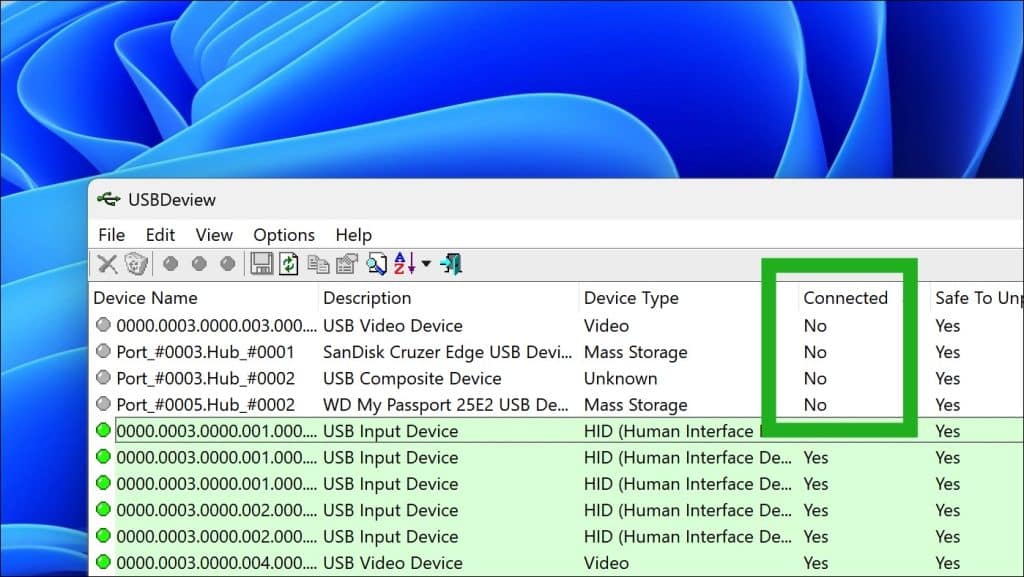Click Mass Storage in the SanDisk row
The image size is (1024, 577).
tap(635, 352)
